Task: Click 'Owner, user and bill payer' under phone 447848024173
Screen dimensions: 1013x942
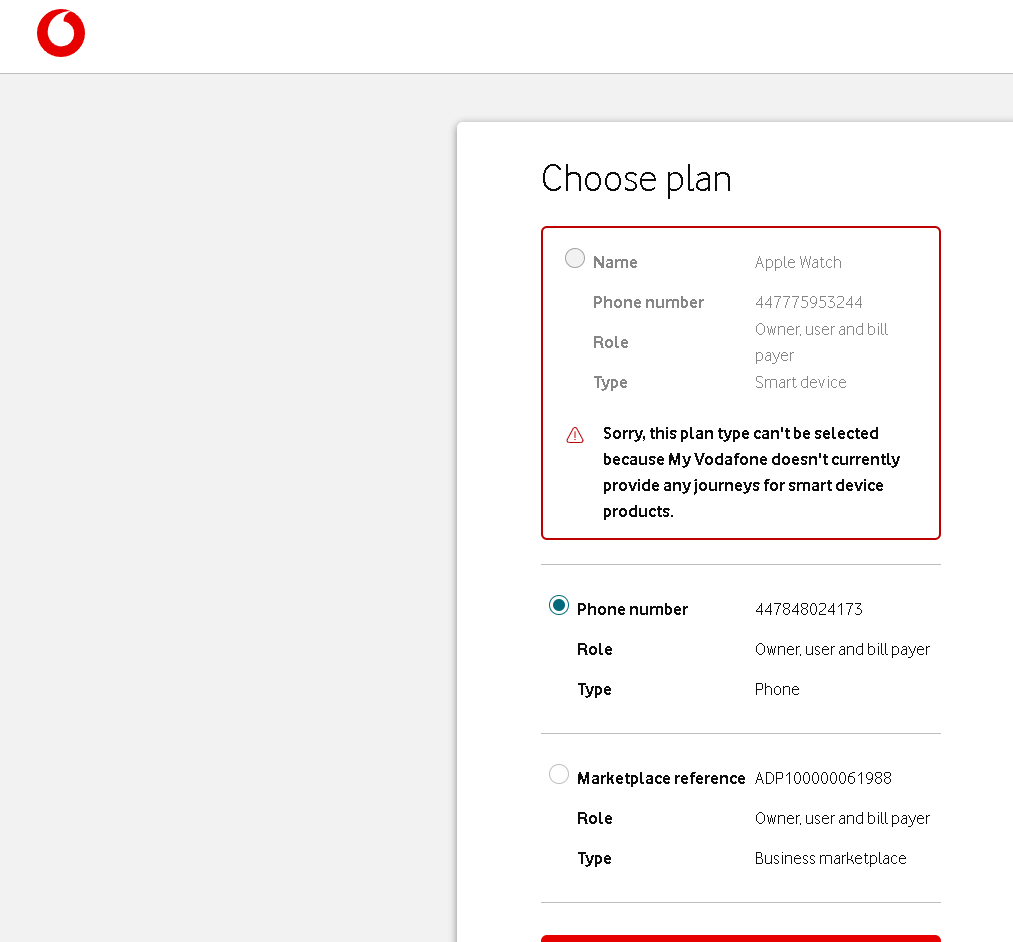Action: (842, 649)
